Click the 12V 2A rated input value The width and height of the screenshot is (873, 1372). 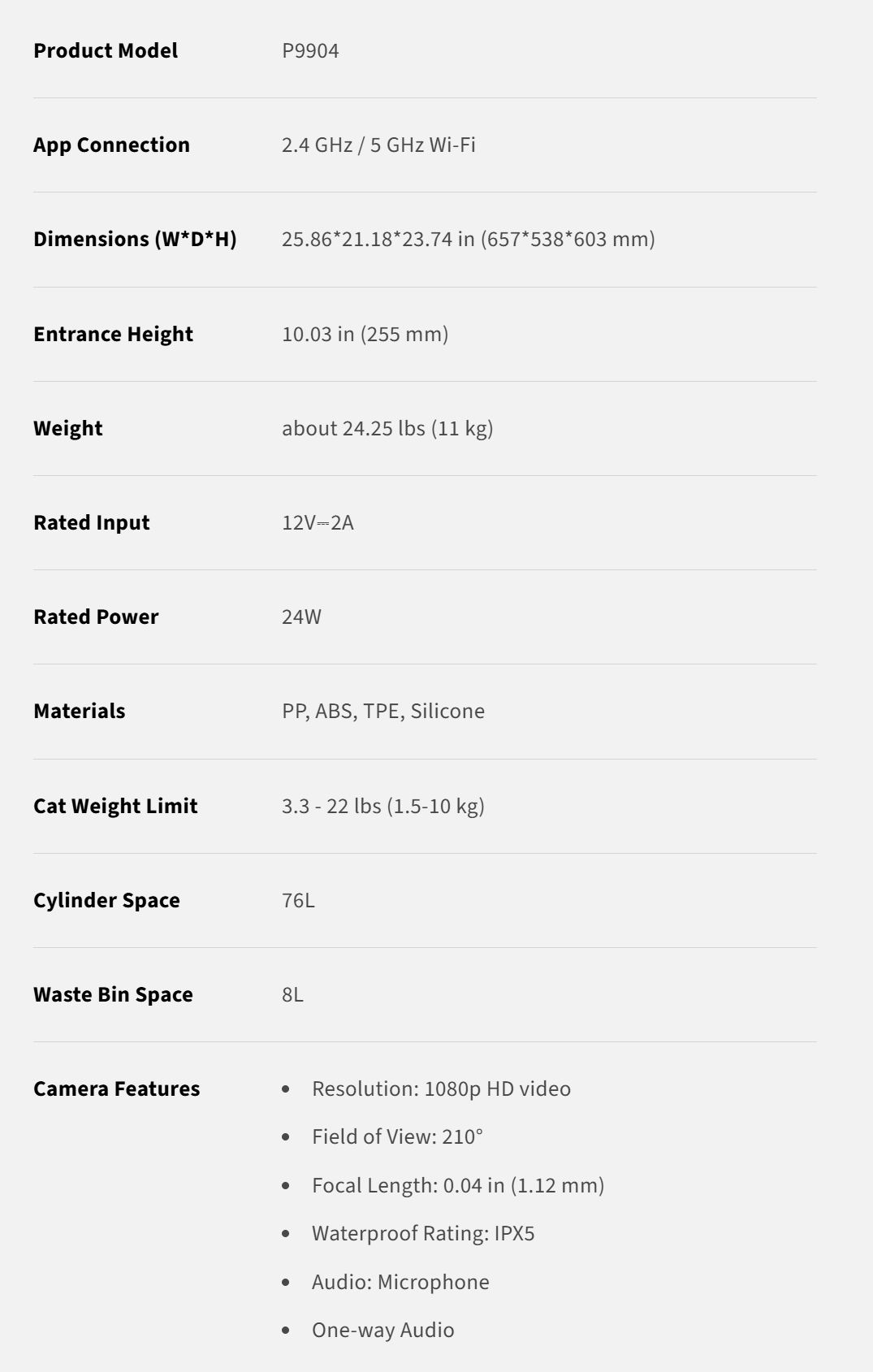click(318, 522)
